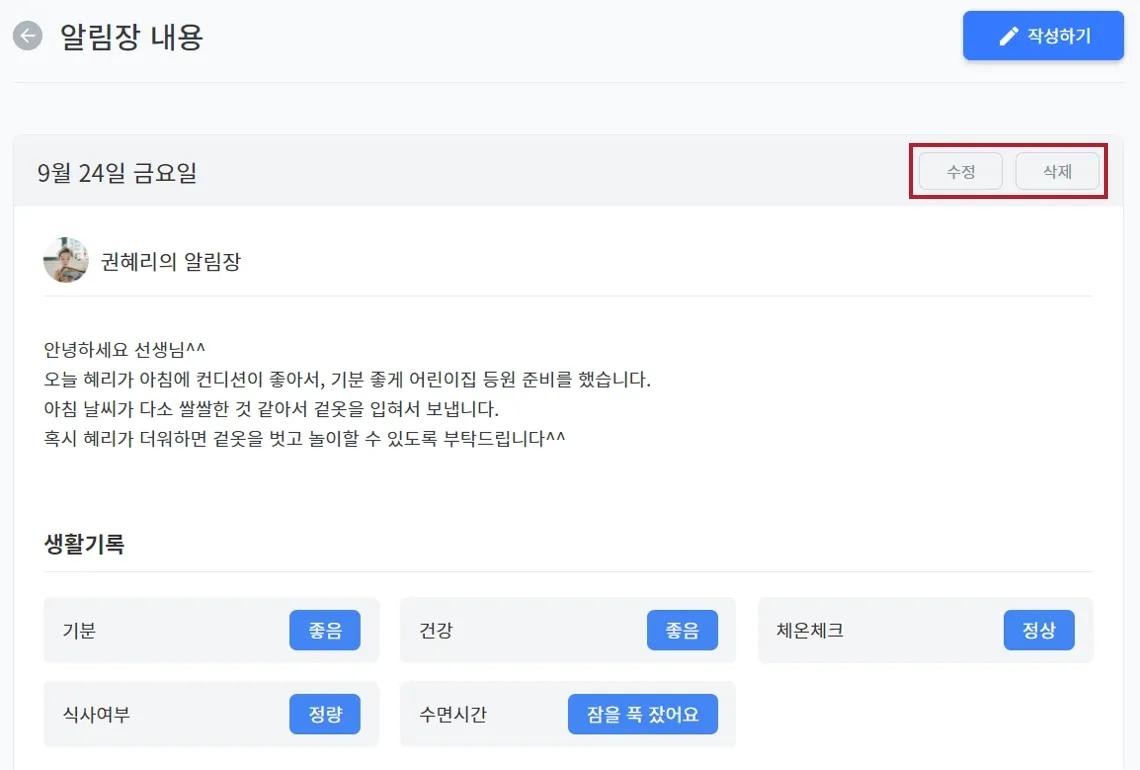Viewport: 1140px width, 770px height.
Task: Click the 식사여부 label text
Action: click(96, 715)
